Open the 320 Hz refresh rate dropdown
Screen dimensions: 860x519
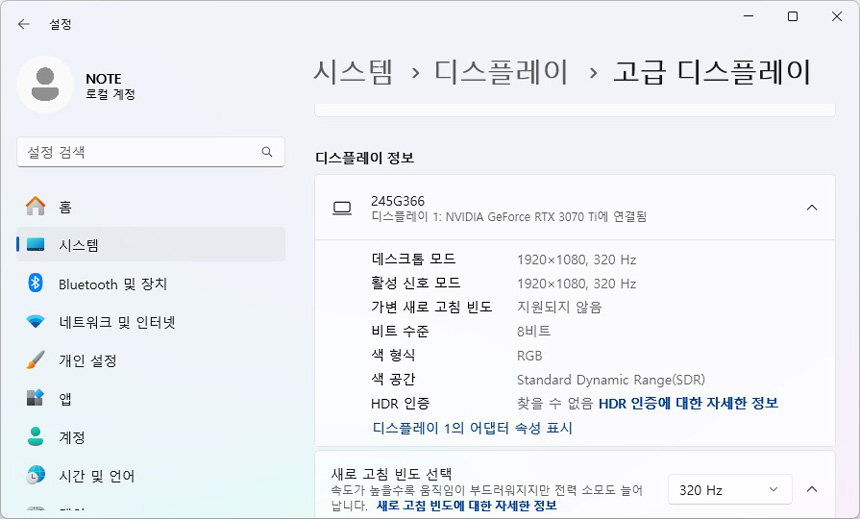729,490
